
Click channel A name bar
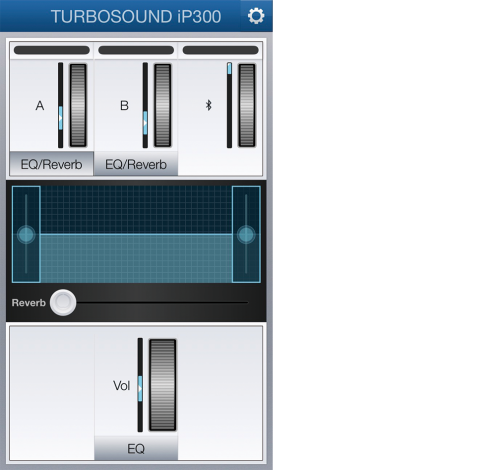point(52,50)
